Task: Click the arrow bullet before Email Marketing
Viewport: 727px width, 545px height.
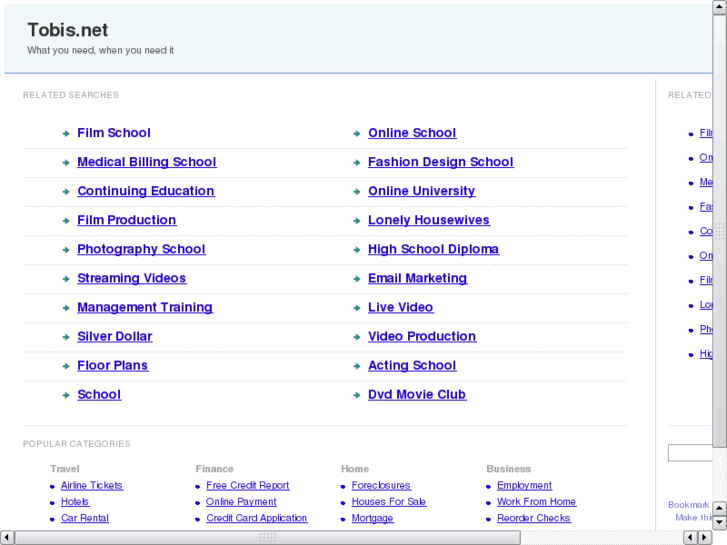Action: 357,279
